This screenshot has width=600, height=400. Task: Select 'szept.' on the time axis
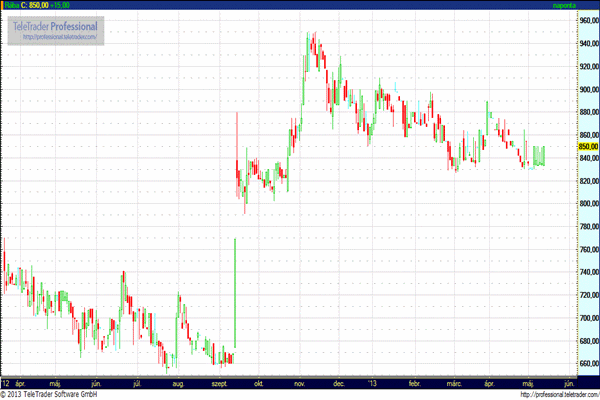click(220, 383)
